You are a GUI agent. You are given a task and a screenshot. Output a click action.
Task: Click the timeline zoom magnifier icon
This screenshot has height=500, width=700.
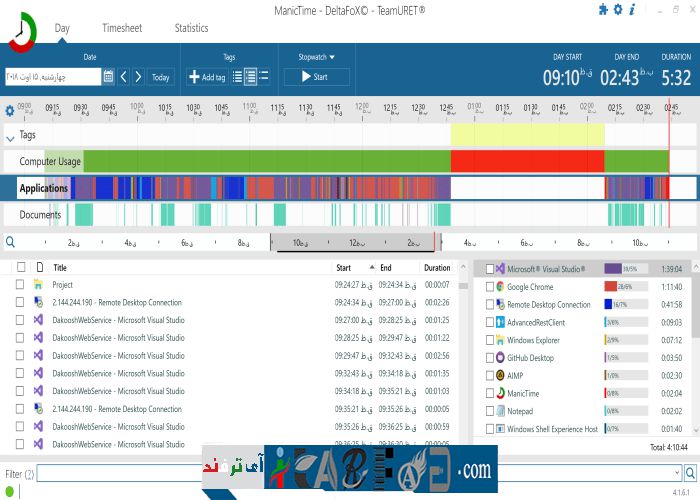tap(10, 242)
